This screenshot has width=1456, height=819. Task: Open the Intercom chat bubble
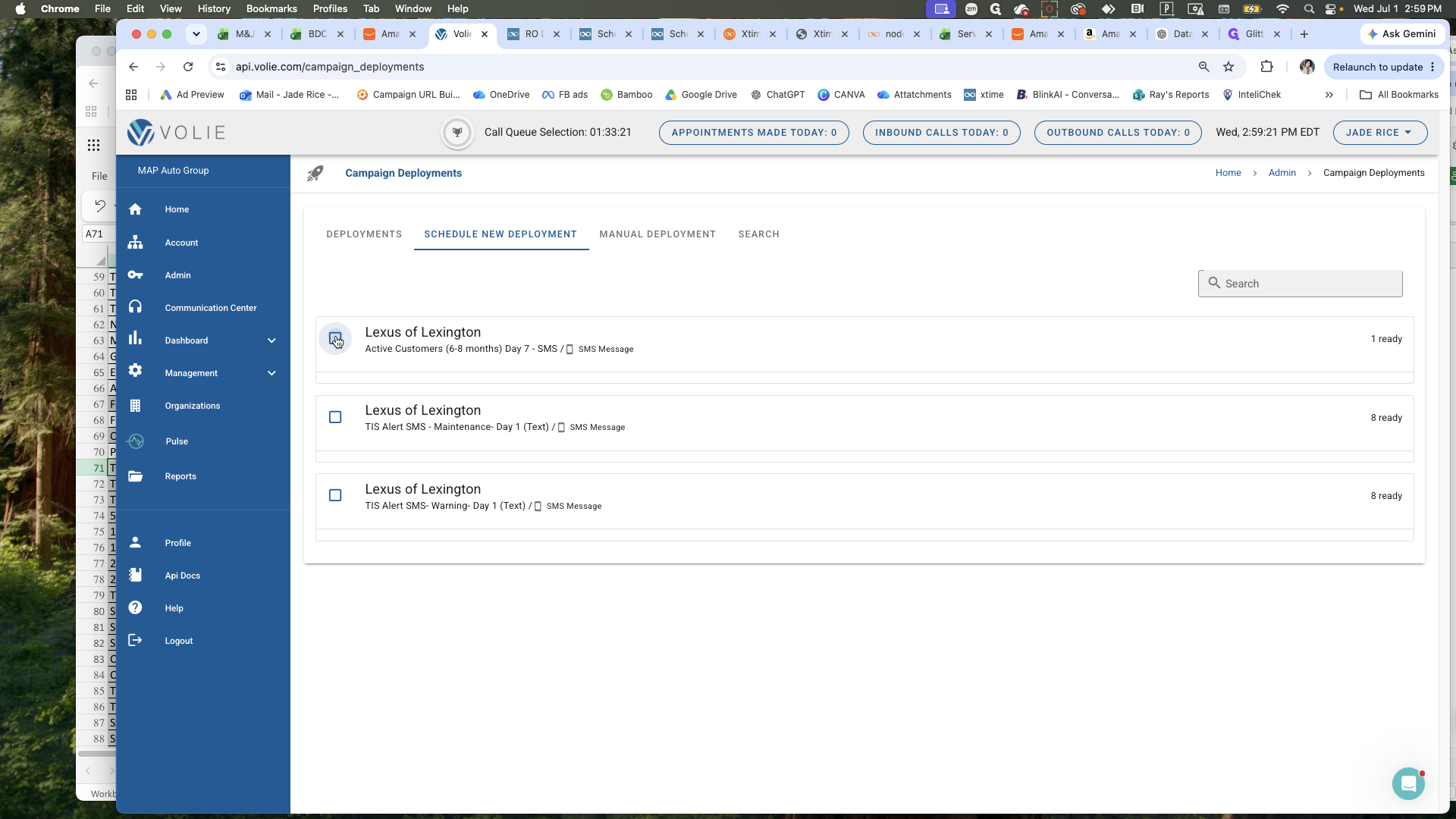pos(1408,784)
